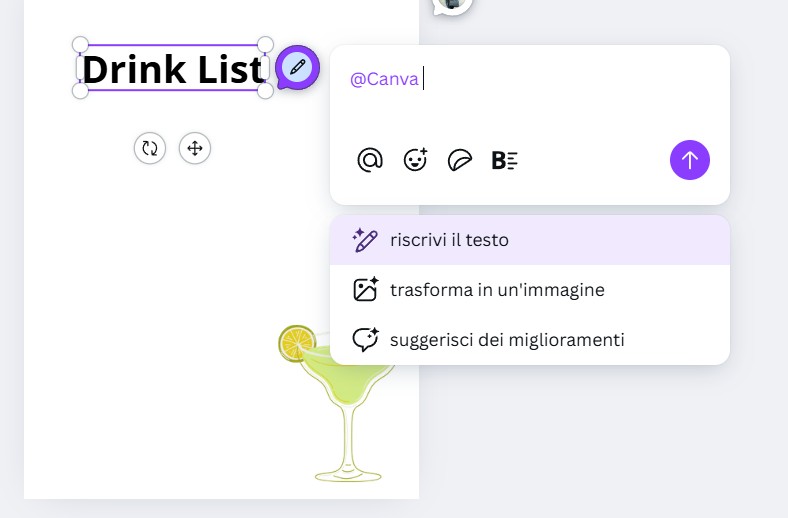Click top-left corner resize handle
This screenshot has width=788, height=518.
pyautogui.click(x=81, y=45)
